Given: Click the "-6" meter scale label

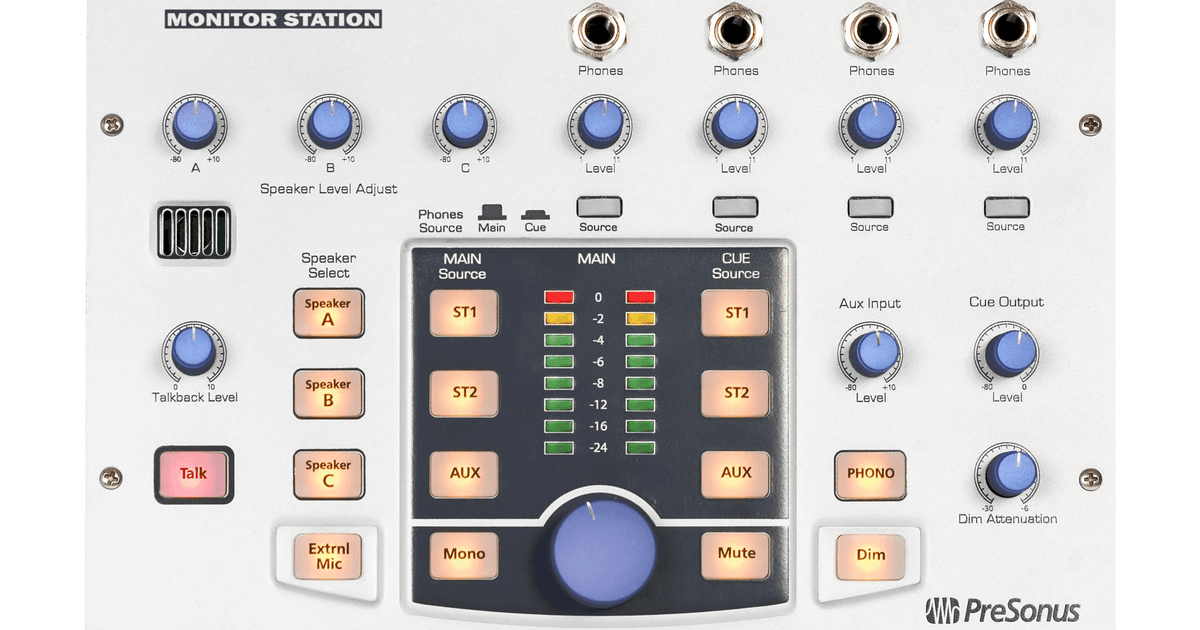Looking at the screenshot, I should [x=599, y=361].
